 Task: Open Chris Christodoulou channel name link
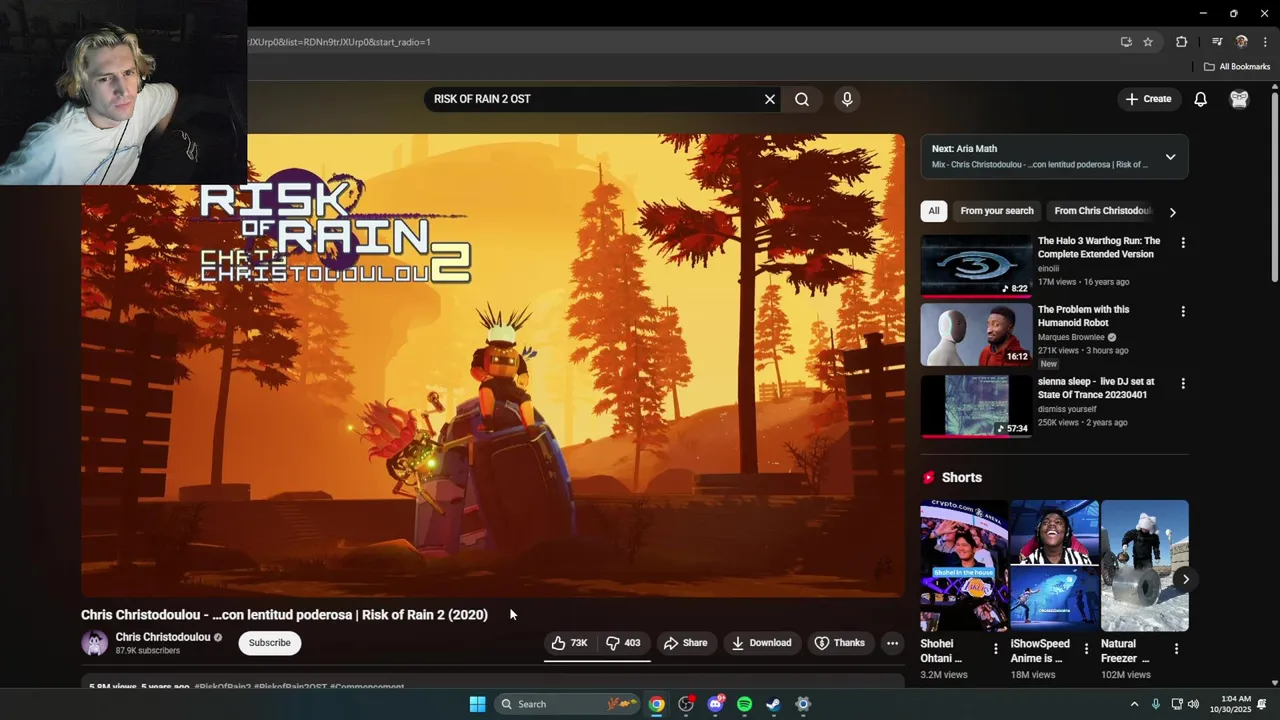click(163, 637)
